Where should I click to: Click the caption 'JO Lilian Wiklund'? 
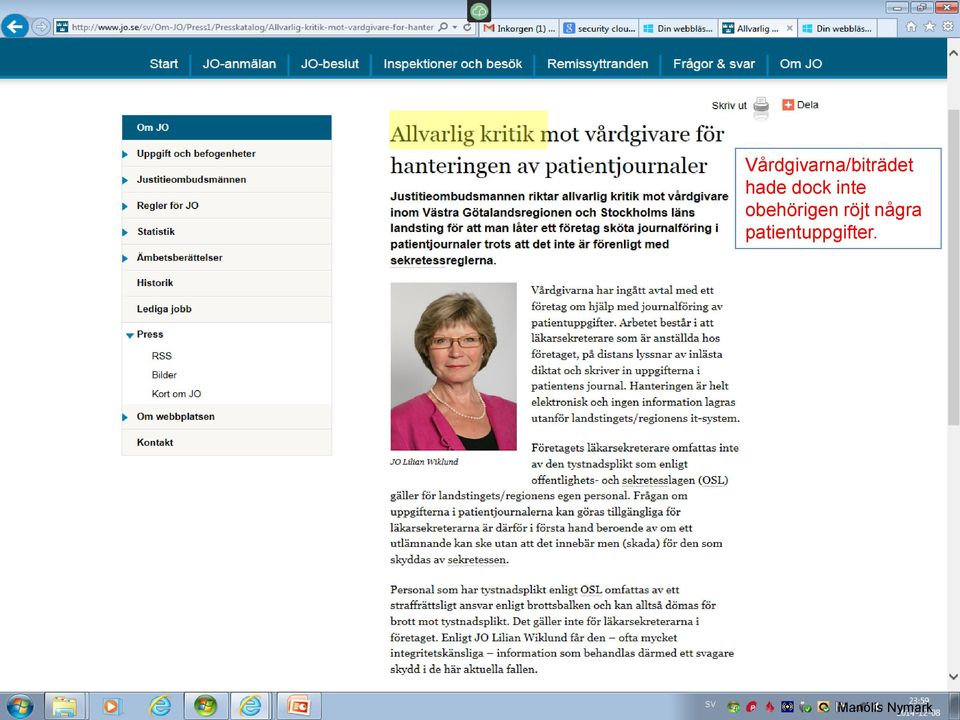click(x=424, y=462)
